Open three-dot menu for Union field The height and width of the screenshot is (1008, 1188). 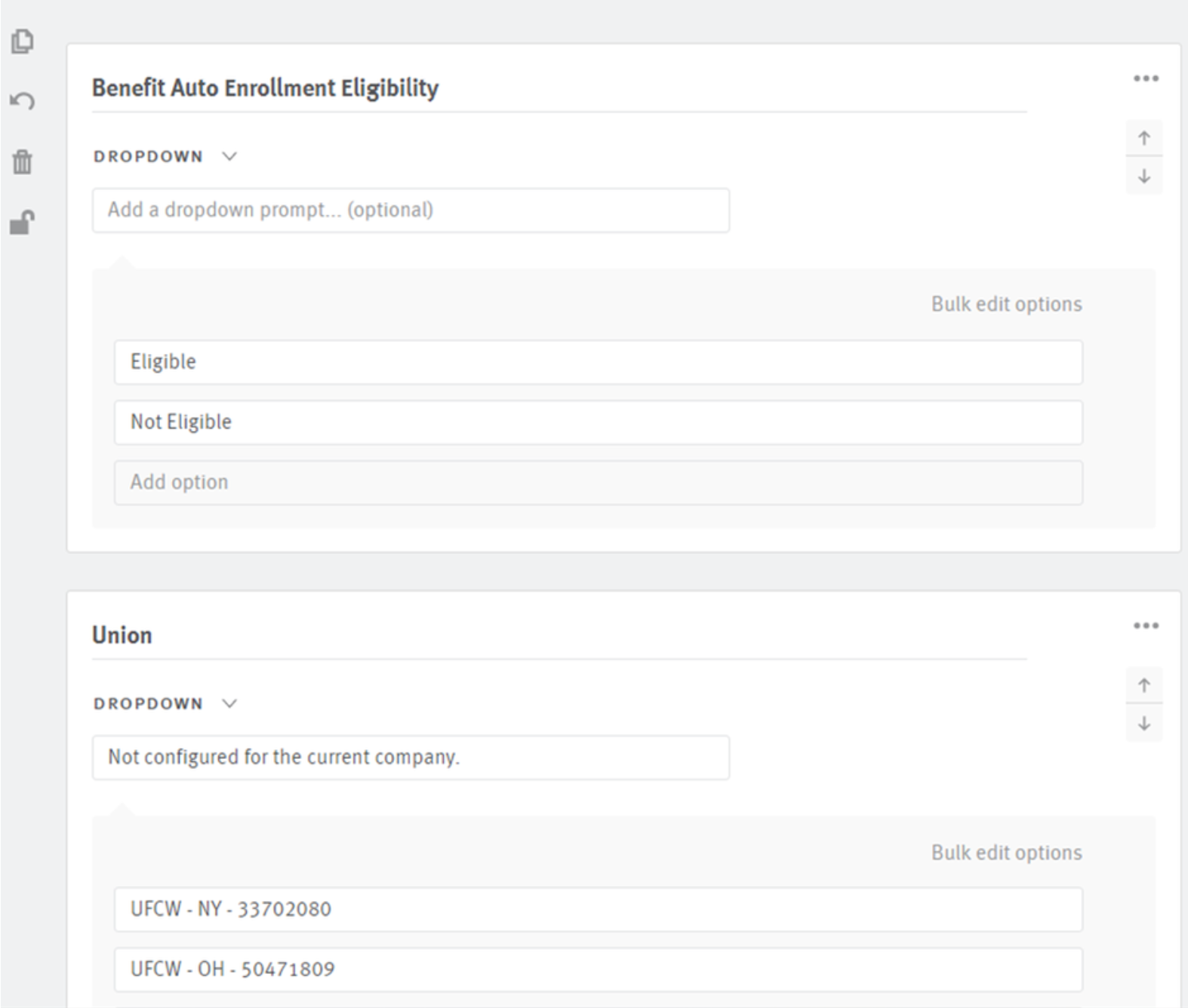pos(1145,625)
